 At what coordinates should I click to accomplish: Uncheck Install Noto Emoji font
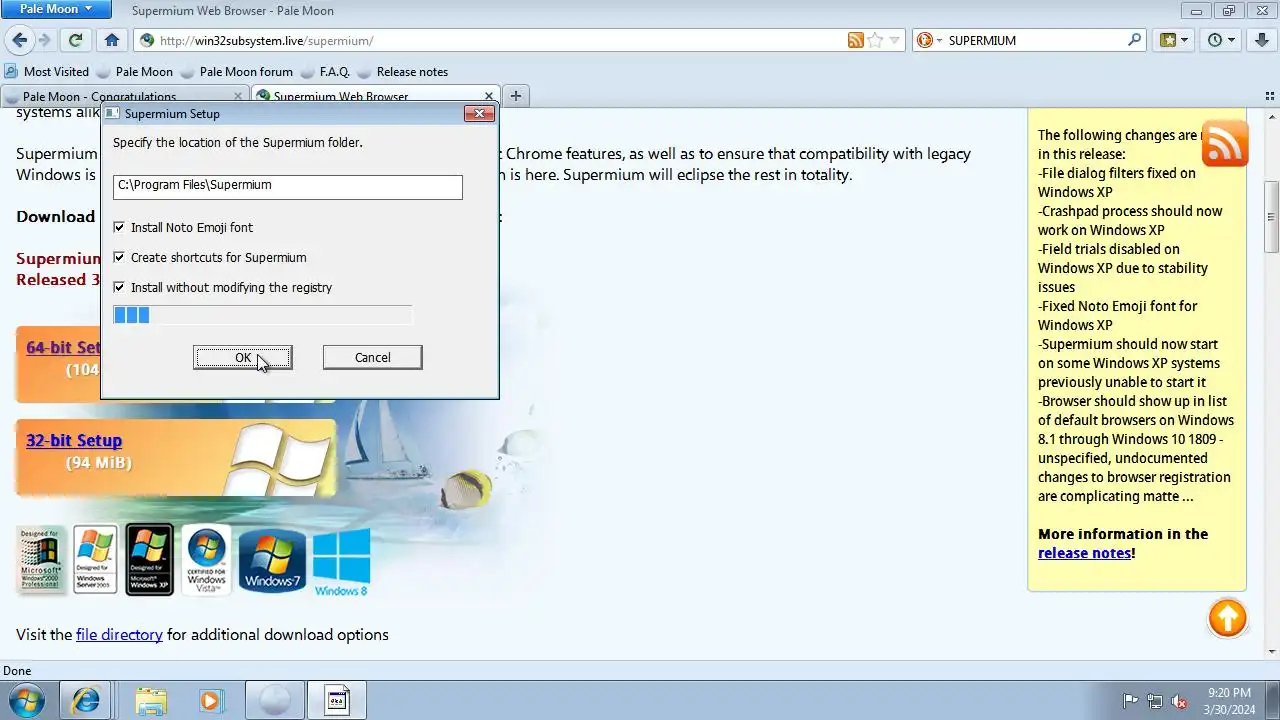pos(119,228)
